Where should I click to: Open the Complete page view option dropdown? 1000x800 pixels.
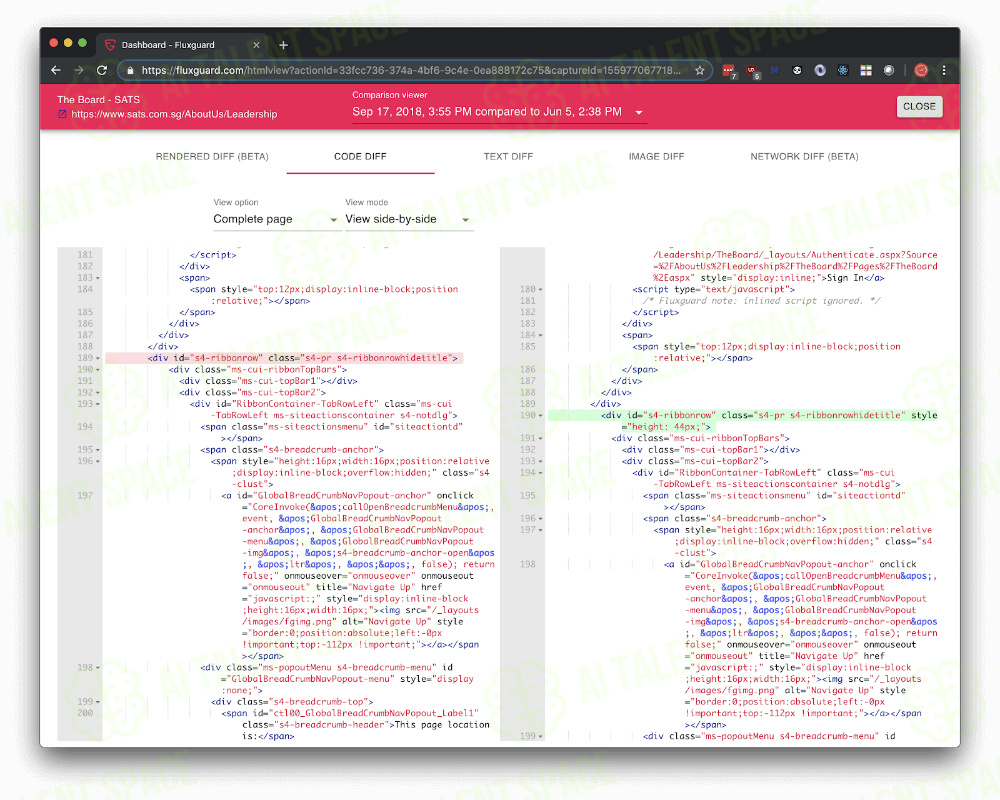coord(275,219)
